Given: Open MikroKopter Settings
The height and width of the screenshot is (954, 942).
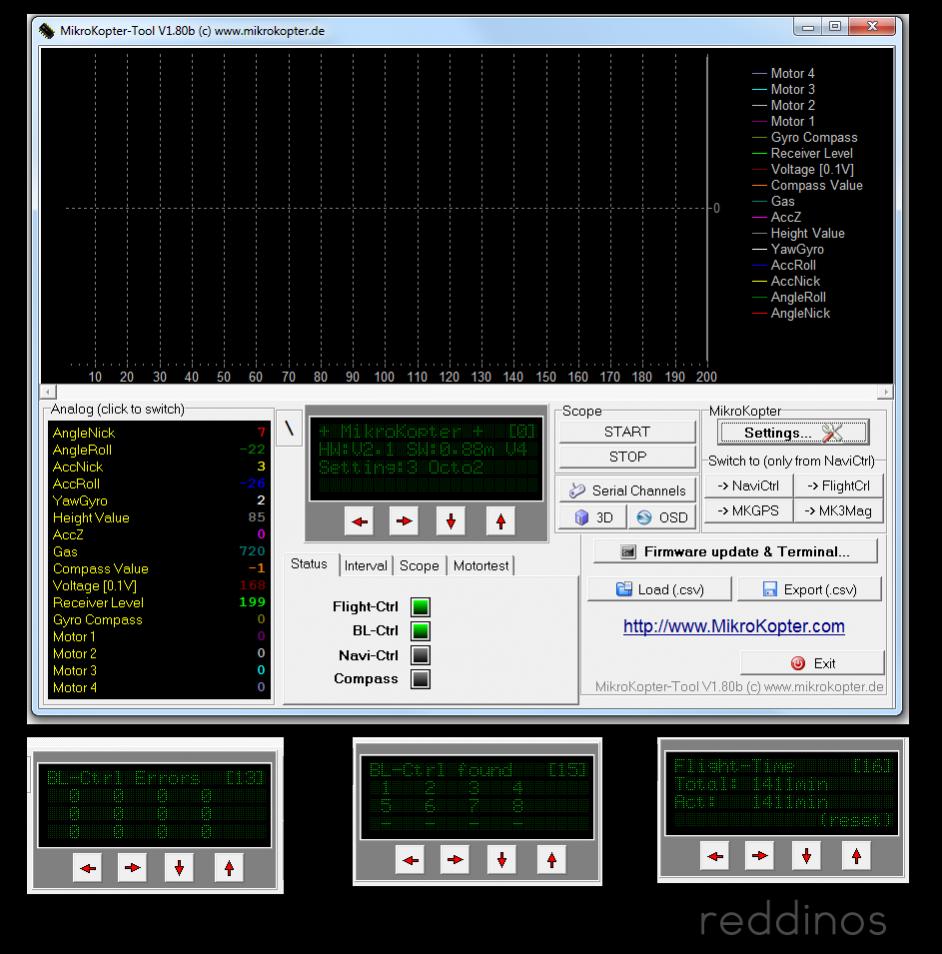Looking at the screenshot, I should coord(792,433).
